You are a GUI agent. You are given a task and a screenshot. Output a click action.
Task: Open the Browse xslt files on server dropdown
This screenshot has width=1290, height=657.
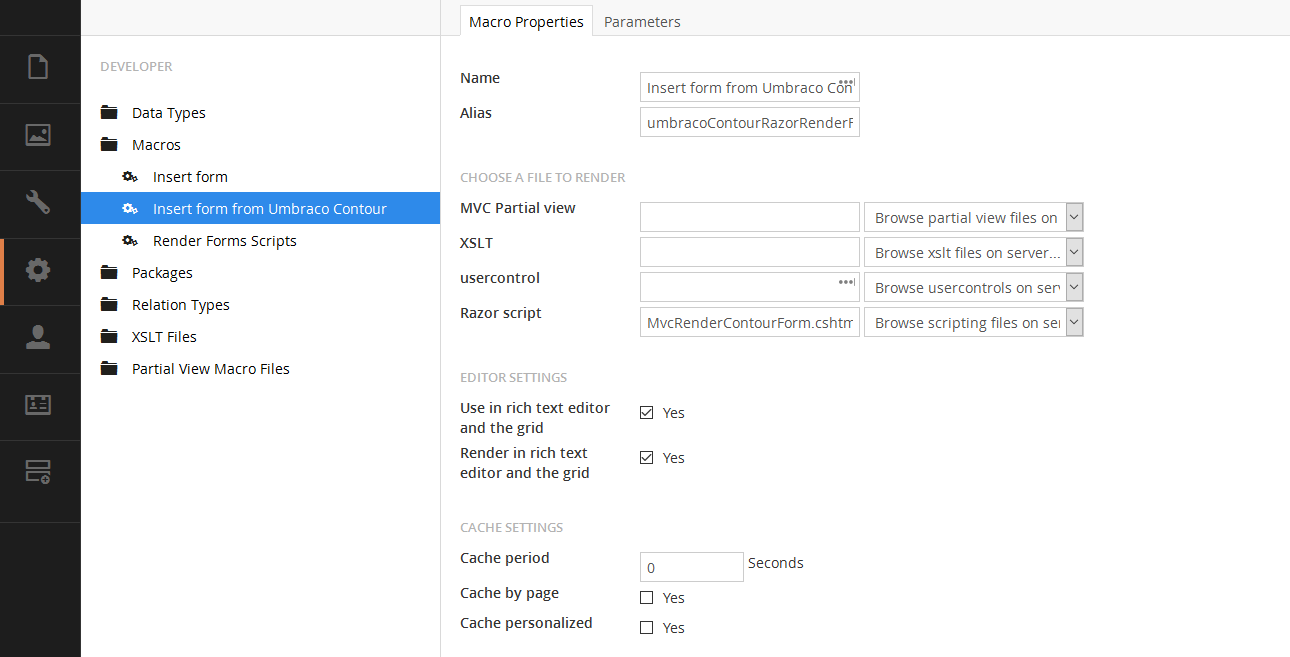974,252
